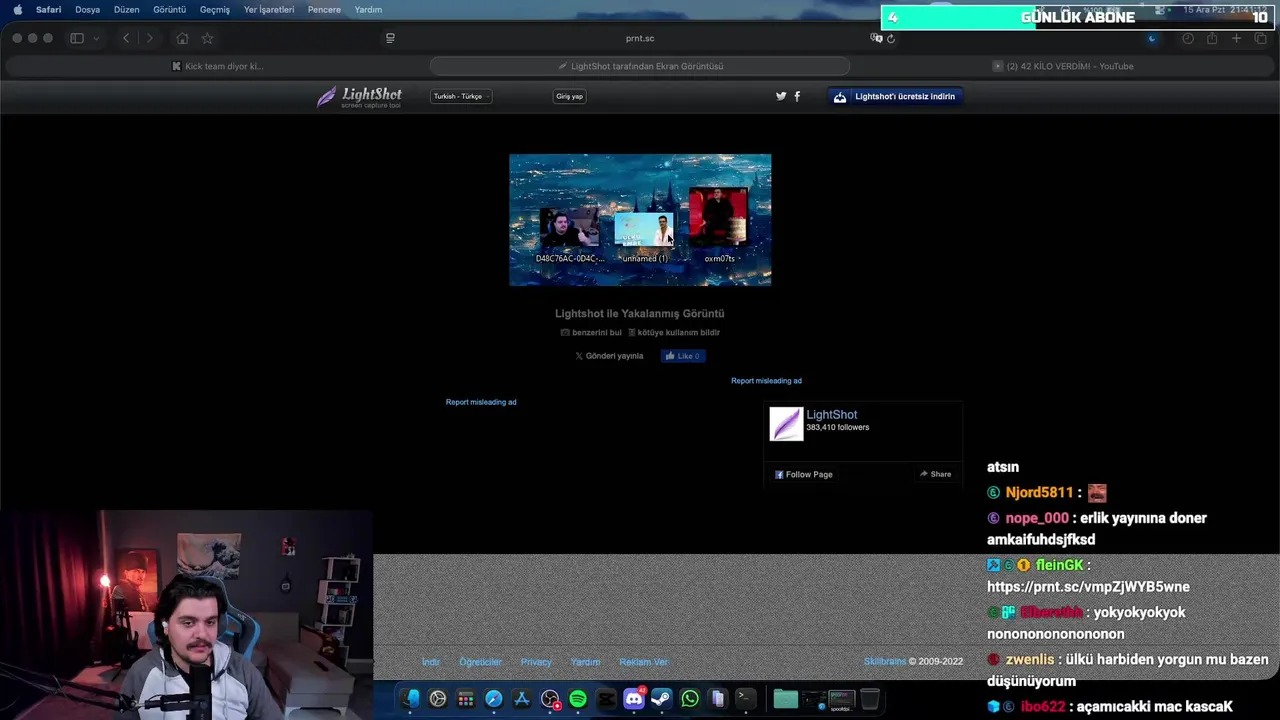Click the Share button in Facebook widget
Screen dimensions: 1280x720
[x=936, y=474]
